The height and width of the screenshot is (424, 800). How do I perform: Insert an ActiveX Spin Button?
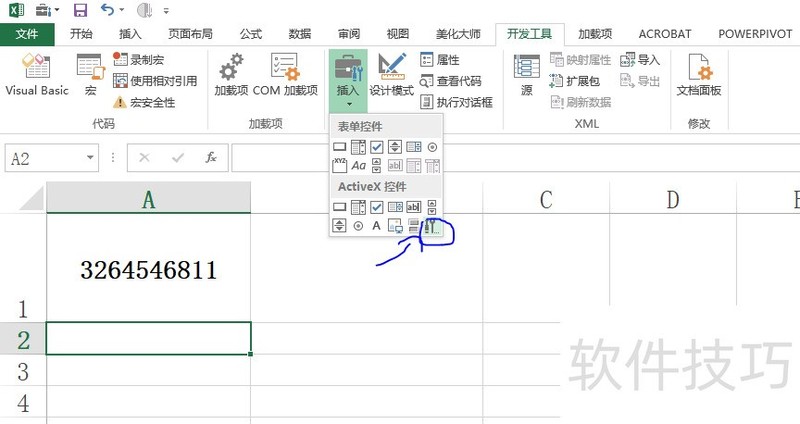click(x=339, y=226)
